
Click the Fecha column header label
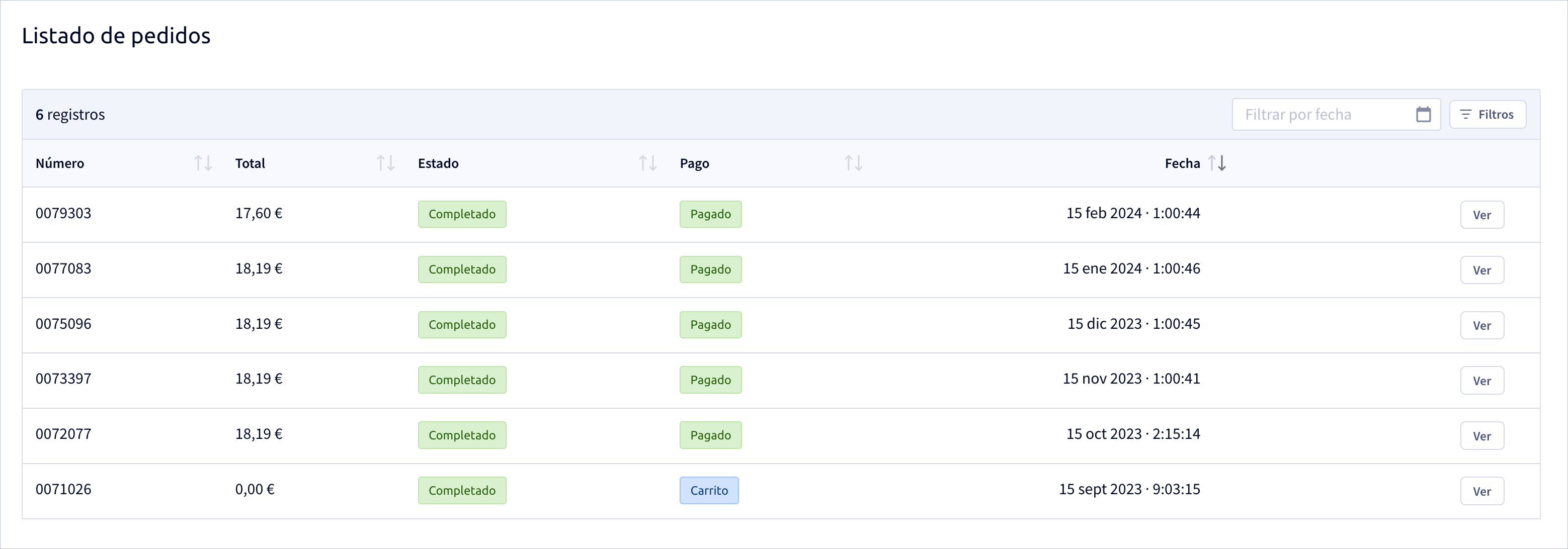click(x=1182, y=163)
